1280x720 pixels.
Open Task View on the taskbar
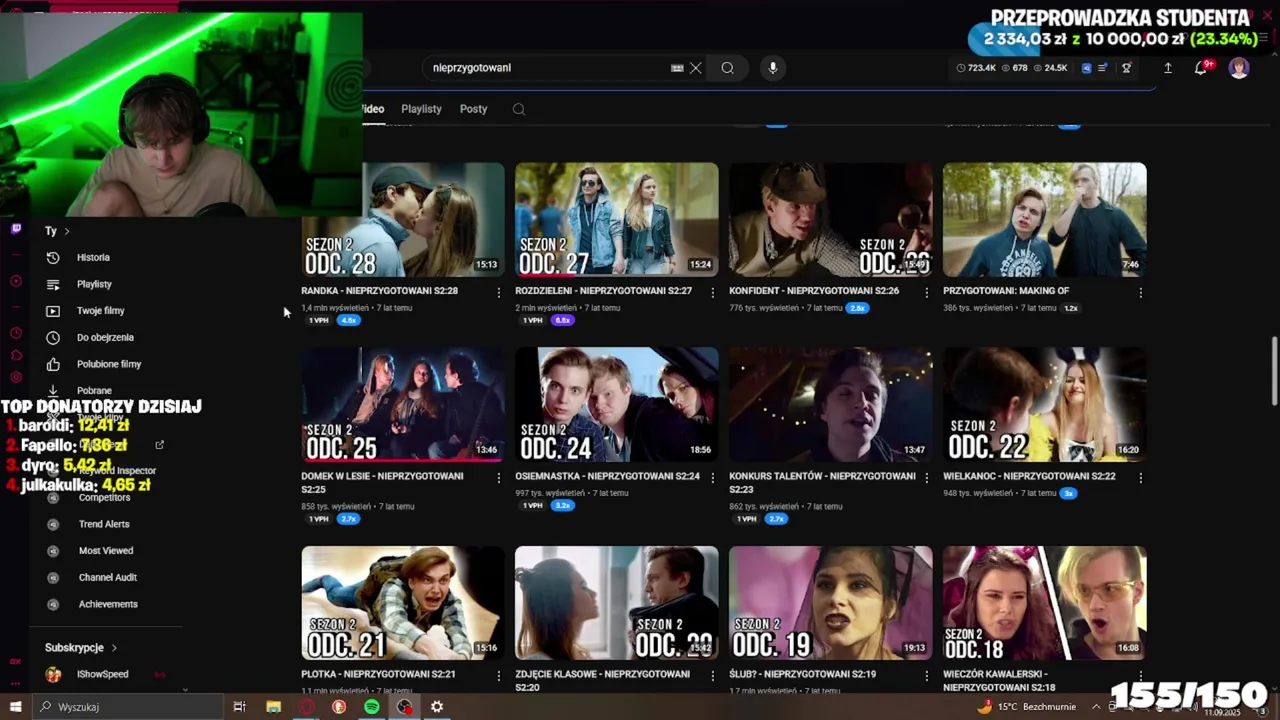coord(239,707)
